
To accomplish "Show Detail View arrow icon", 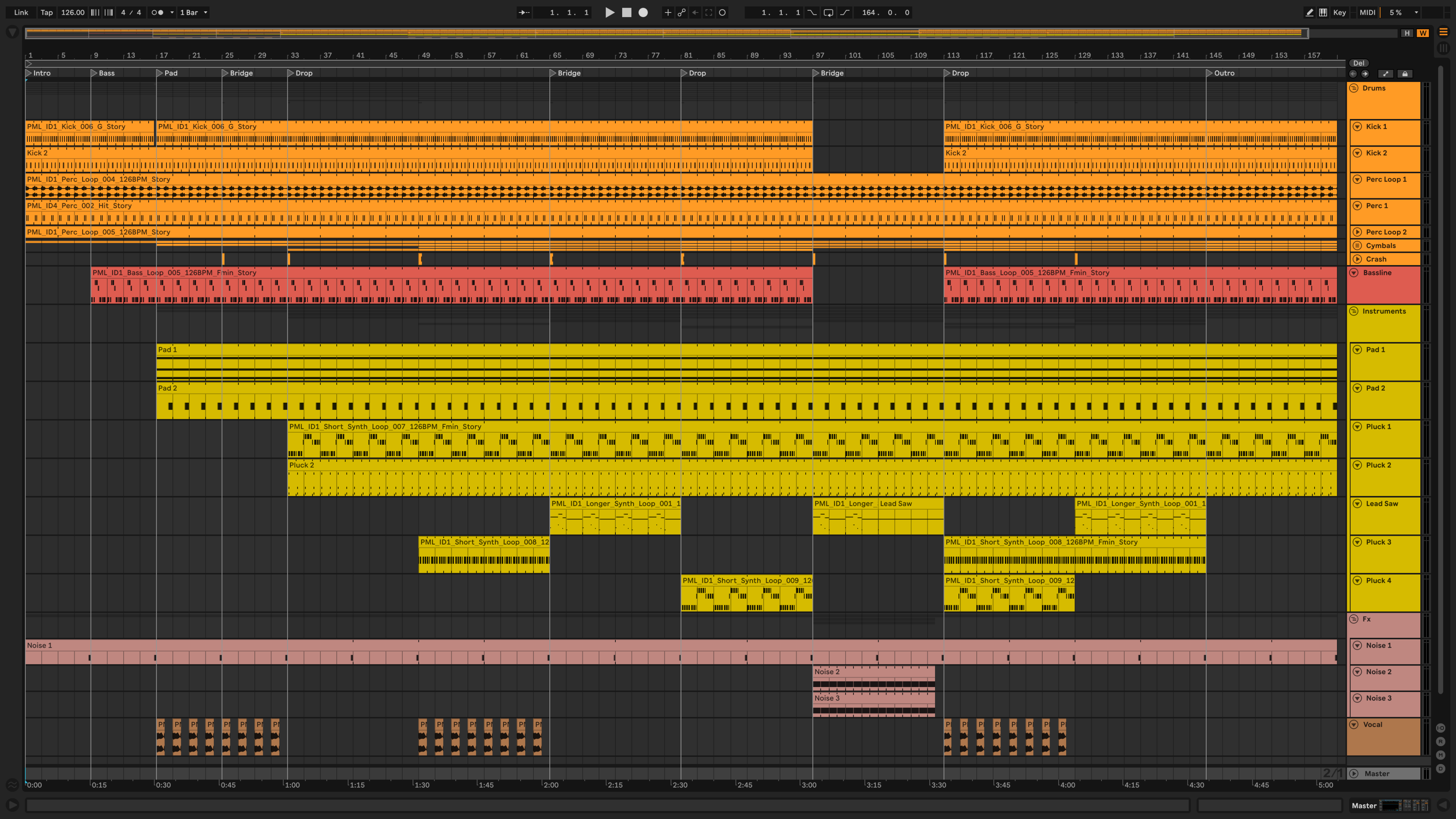I will click(1443, 805).
